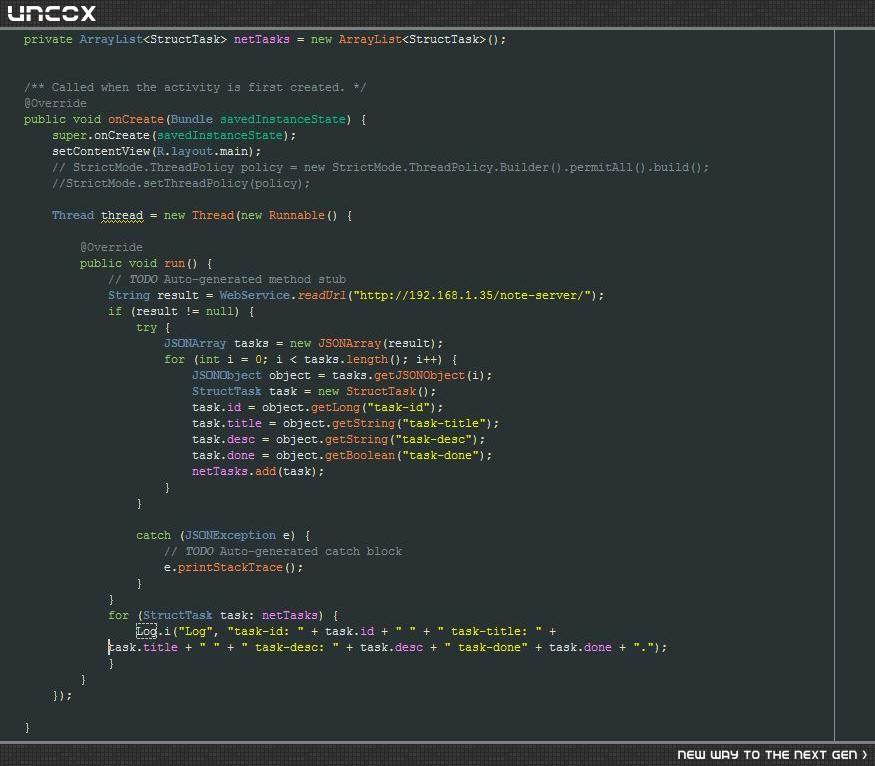Click the underlined 'thread' variable name
The height and width of the screenshot is (766, 875).
[122, 216]
